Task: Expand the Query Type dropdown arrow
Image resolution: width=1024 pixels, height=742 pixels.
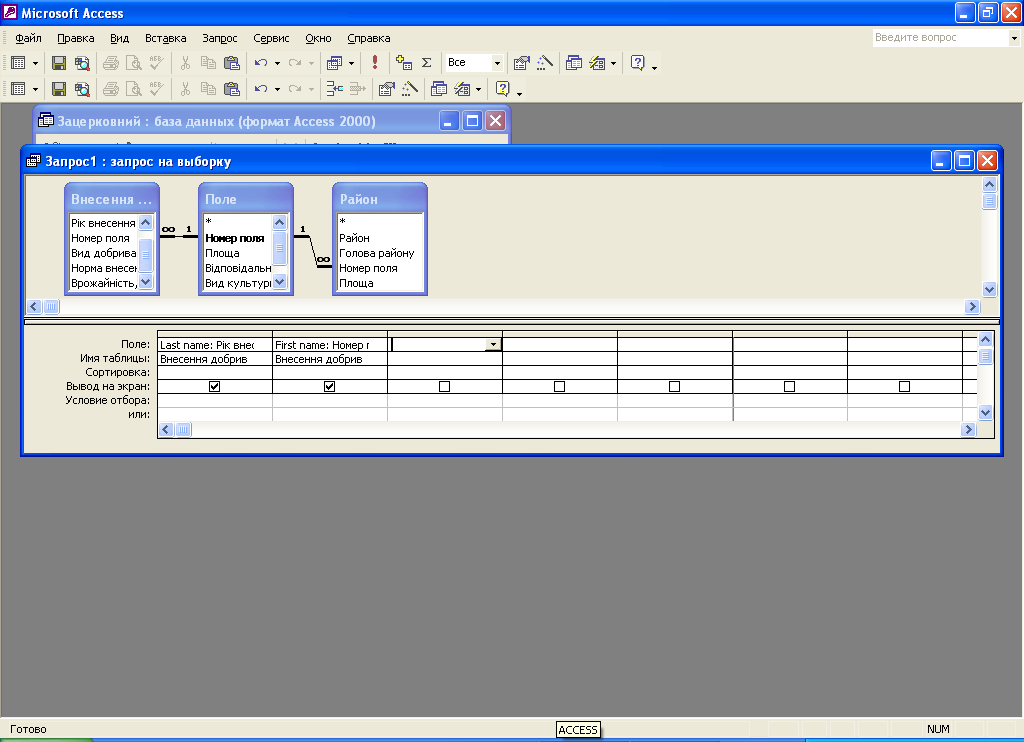Action: click(351, 63)
